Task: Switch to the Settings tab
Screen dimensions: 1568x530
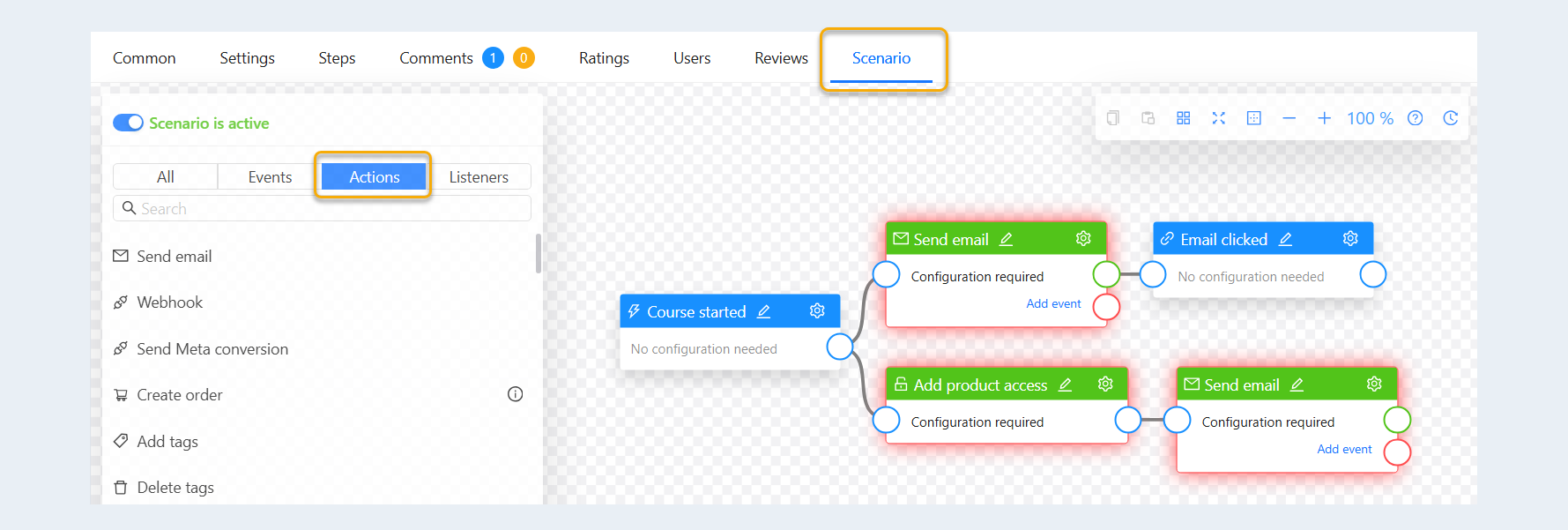Action: (247, 58)
